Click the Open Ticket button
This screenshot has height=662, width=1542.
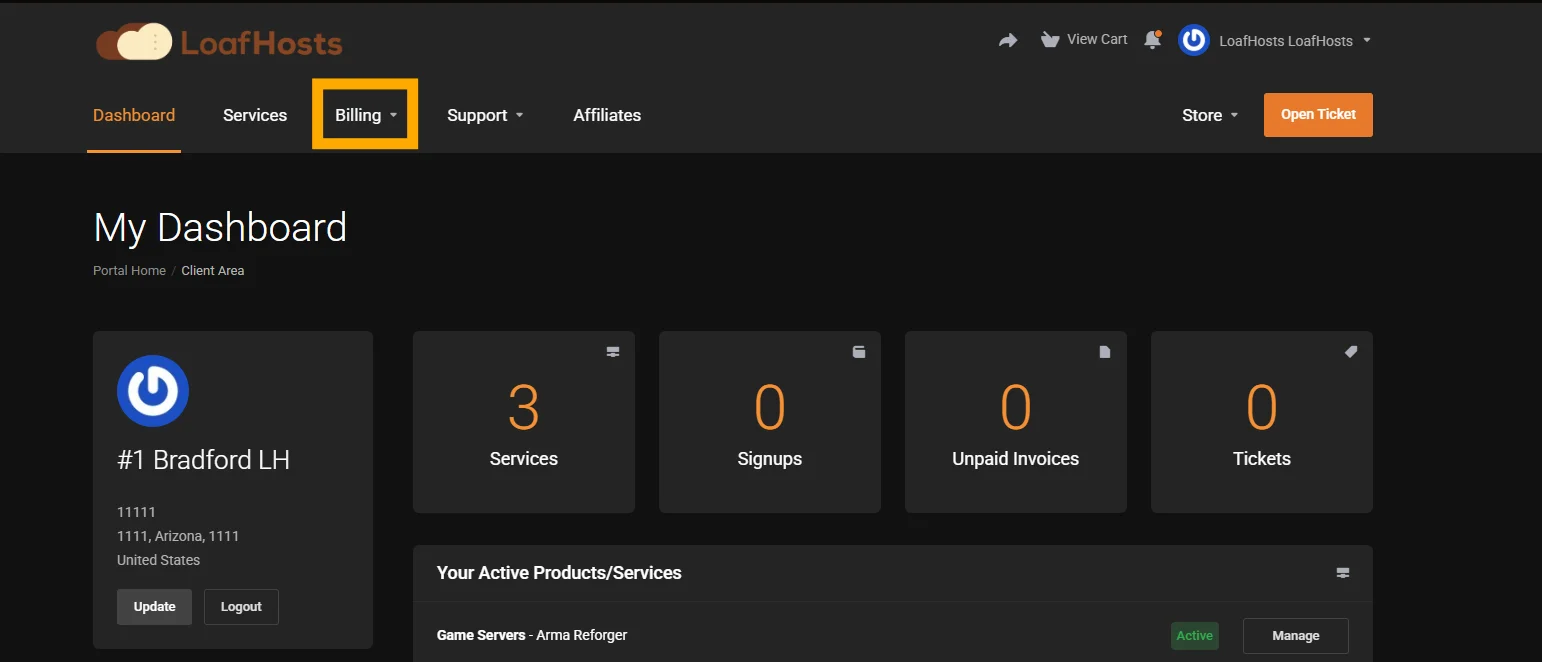tap(1317, 115)
